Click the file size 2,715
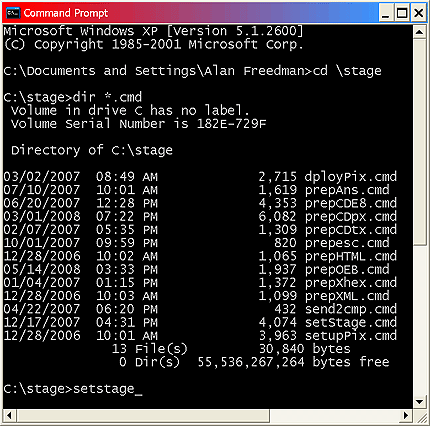The width and height of the screenshot is (430, 426). pyautogui.click(x=277, y=177)
